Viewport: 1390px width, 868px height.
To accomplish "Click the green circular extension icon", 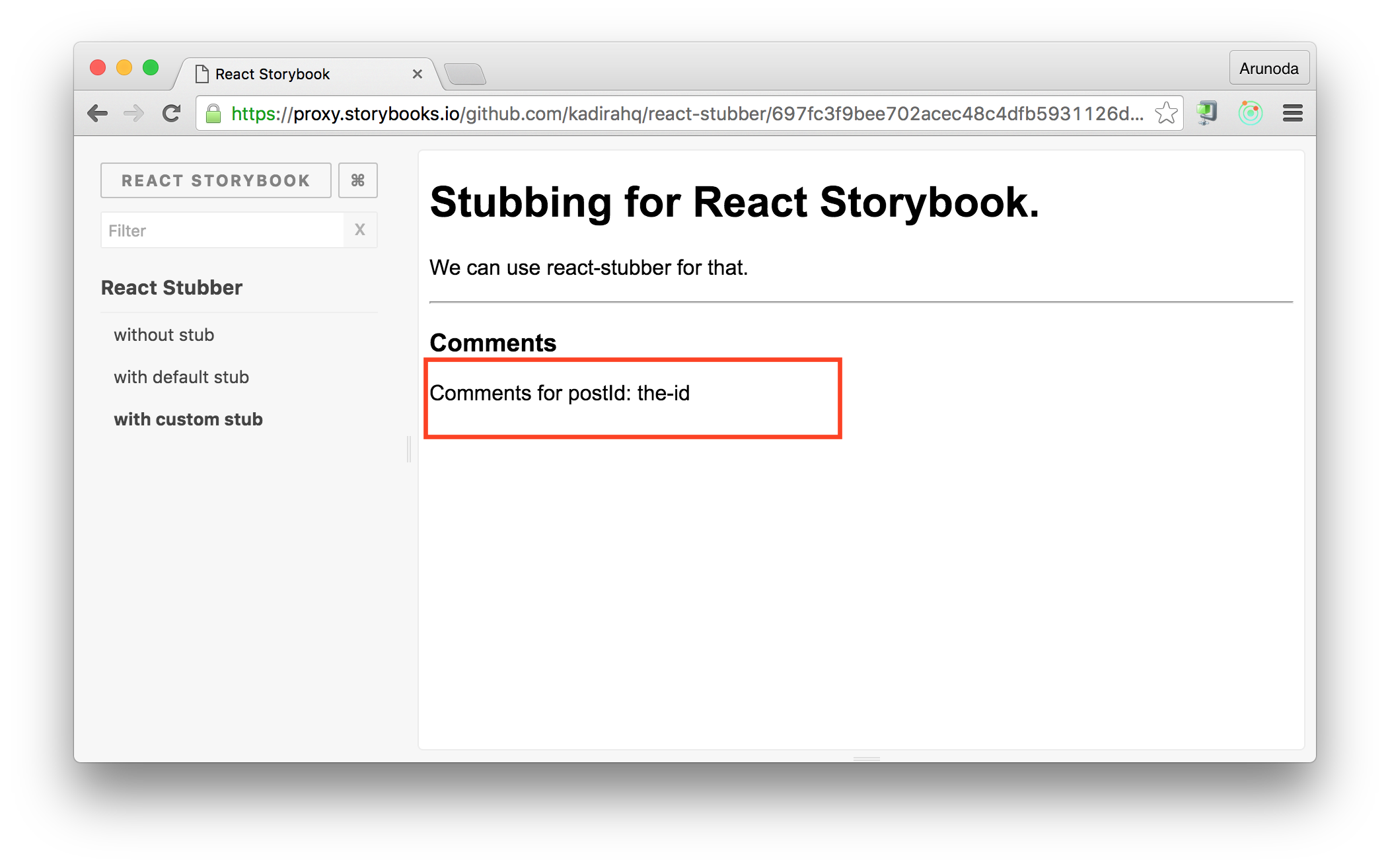I will 1250,114.
